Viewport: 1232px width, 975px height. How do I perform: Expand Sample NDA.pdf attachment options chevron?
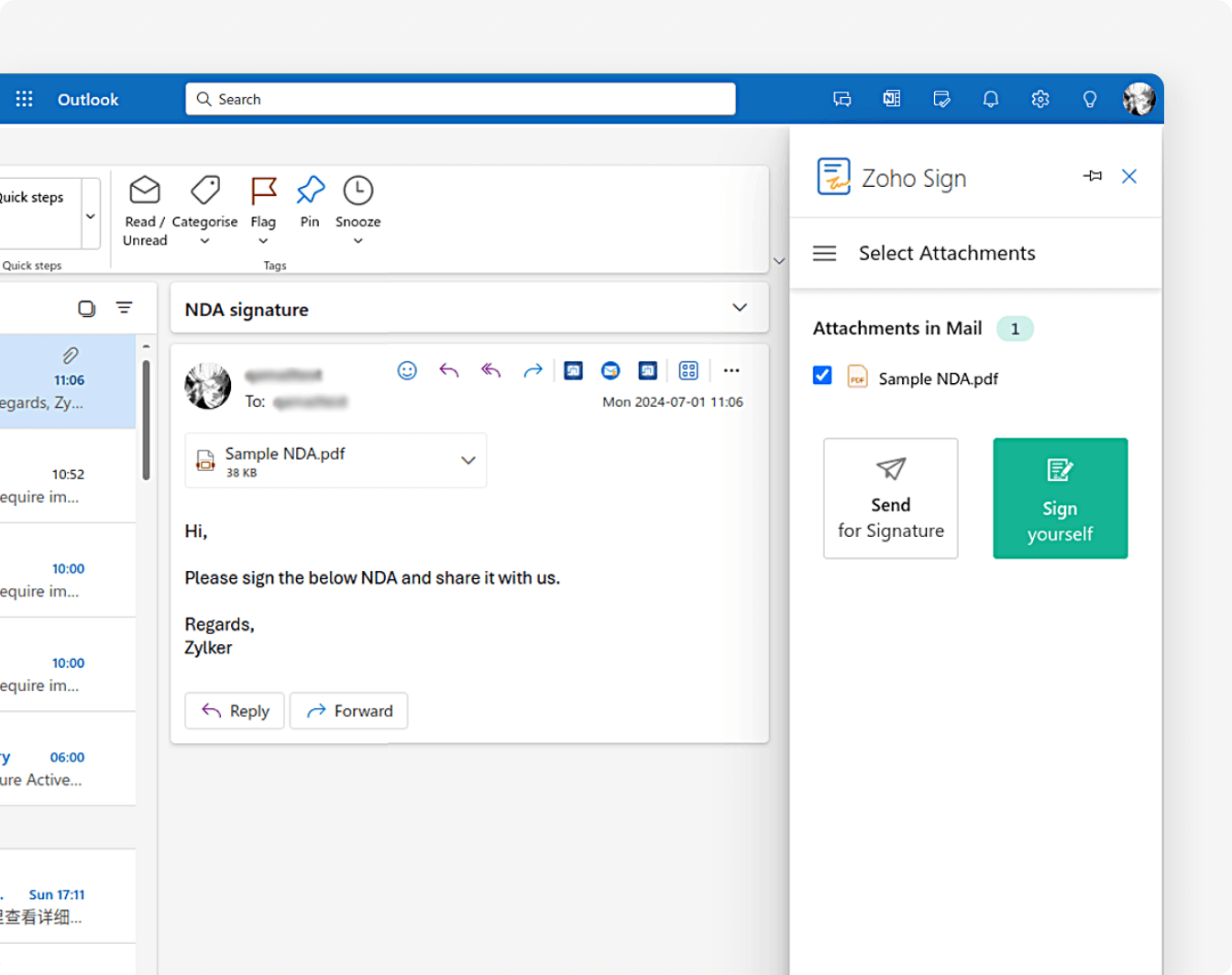[468, 460]
